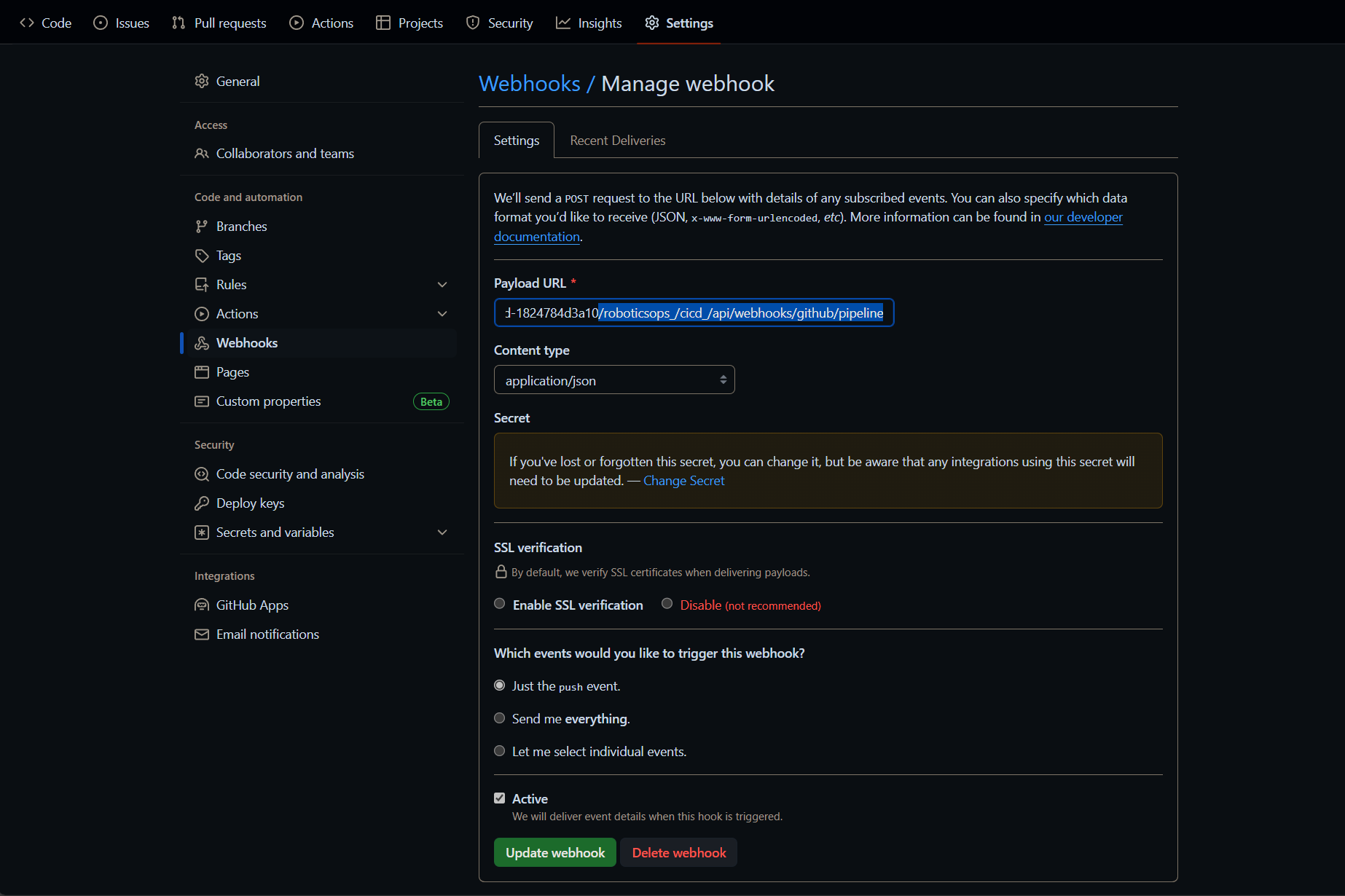Screen dimensions: 1345x896
Task: Open our developer documentation link
Action: pyautogui.click(x=1083, y=217)
